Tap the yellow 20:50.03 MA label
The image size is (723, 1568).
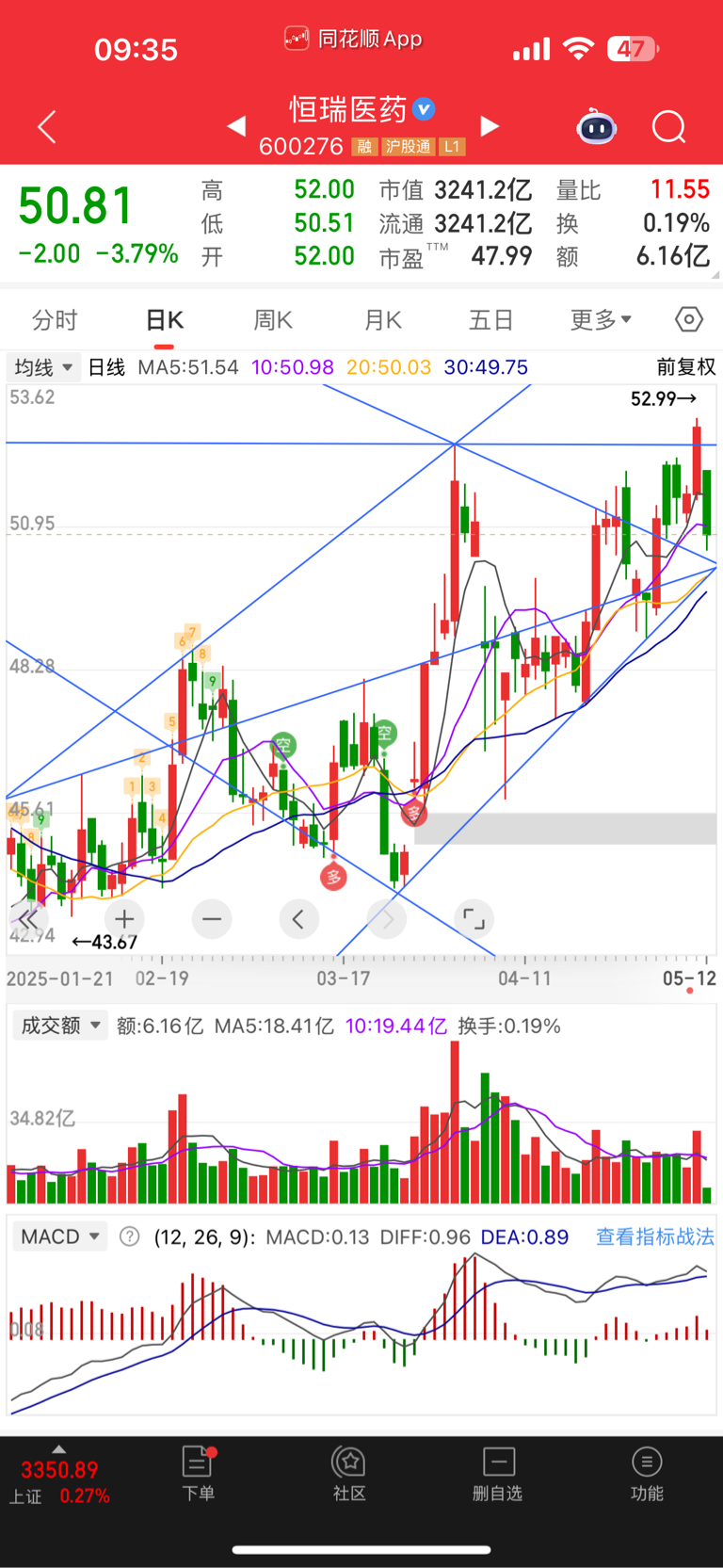pos(389,367)
